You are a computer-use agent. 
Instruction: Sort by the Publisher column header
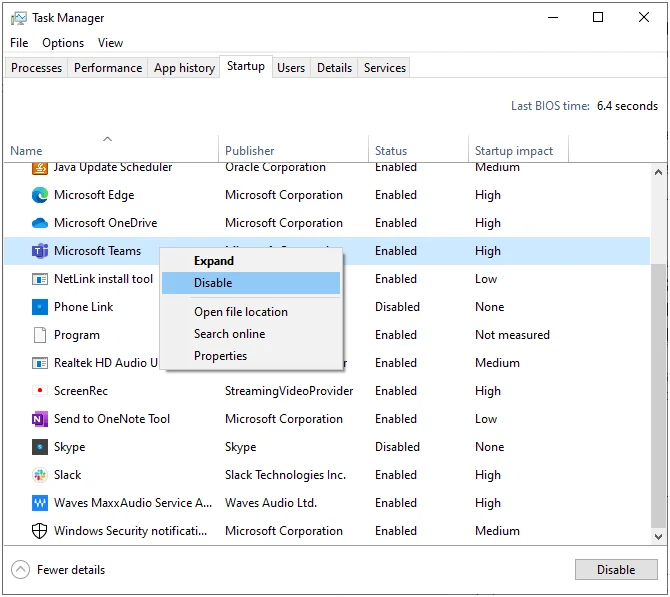293,149
